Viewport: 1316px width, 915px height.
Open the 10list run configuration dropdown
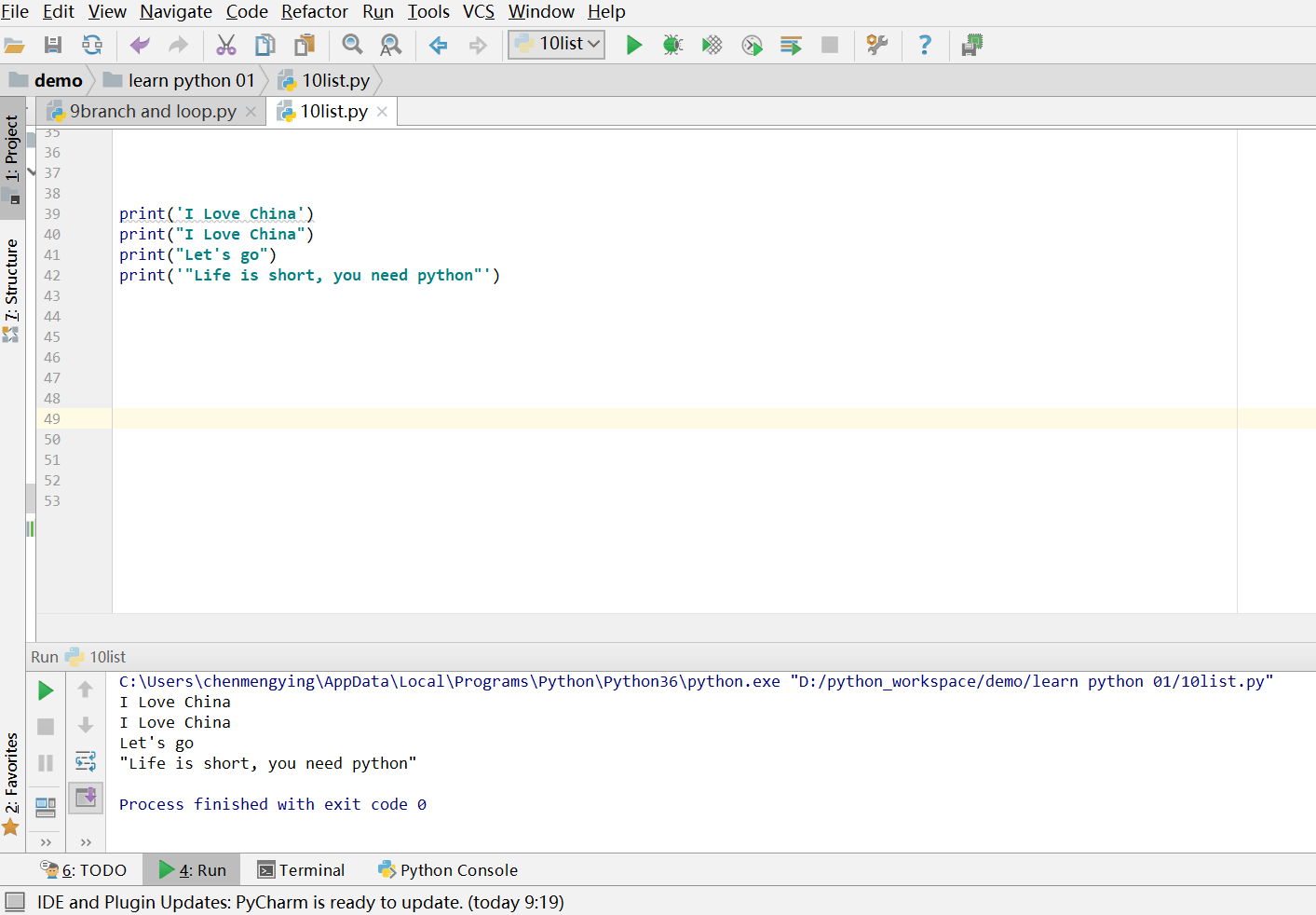coord(557,44)
